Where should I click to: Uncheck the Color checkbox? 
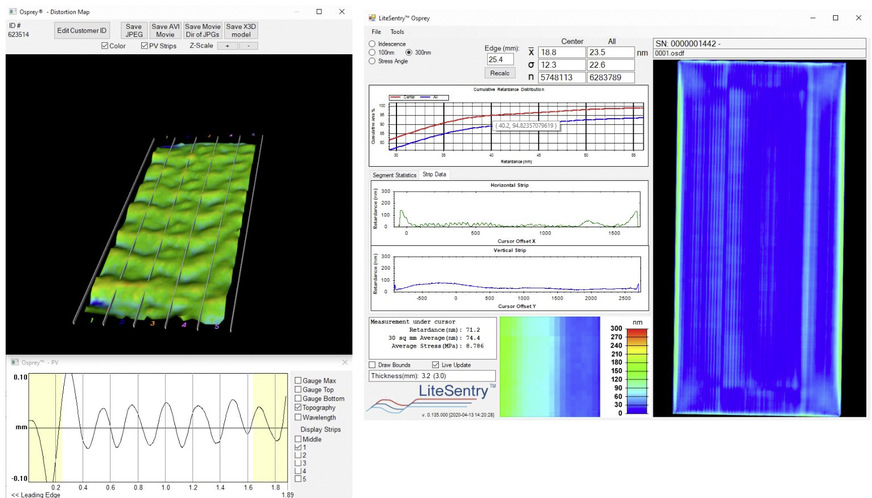[x=106, y=46]
